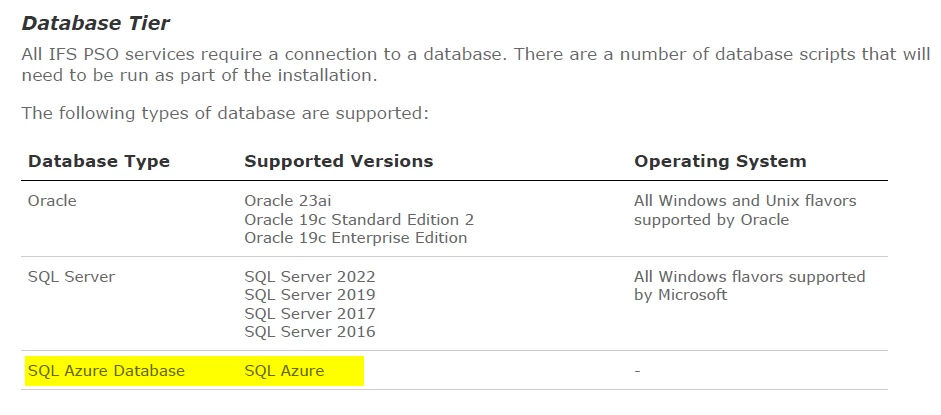This screenshot has height=415, width=941.
Task: Click the Operating System column header
Action: click(720, 161)
